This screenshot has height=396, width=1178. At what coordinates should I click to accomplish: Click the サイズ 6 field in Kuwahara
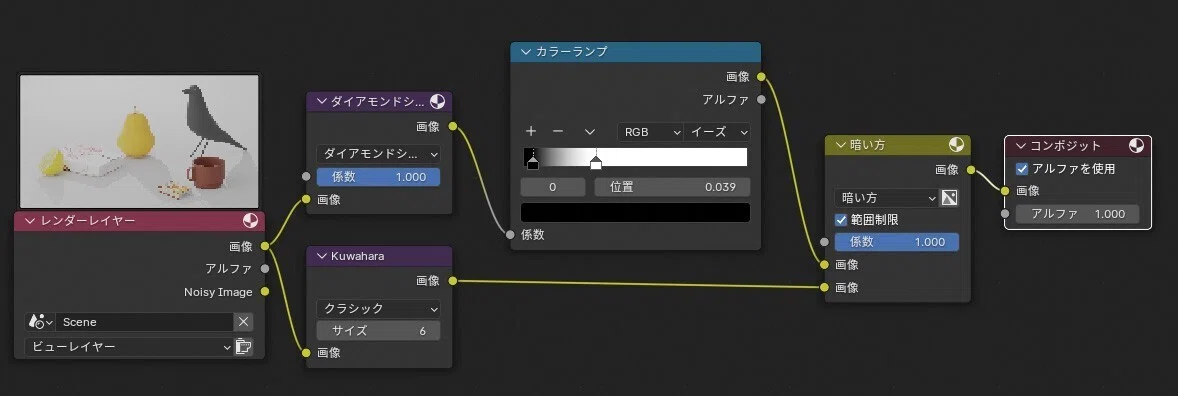point(379,331)
